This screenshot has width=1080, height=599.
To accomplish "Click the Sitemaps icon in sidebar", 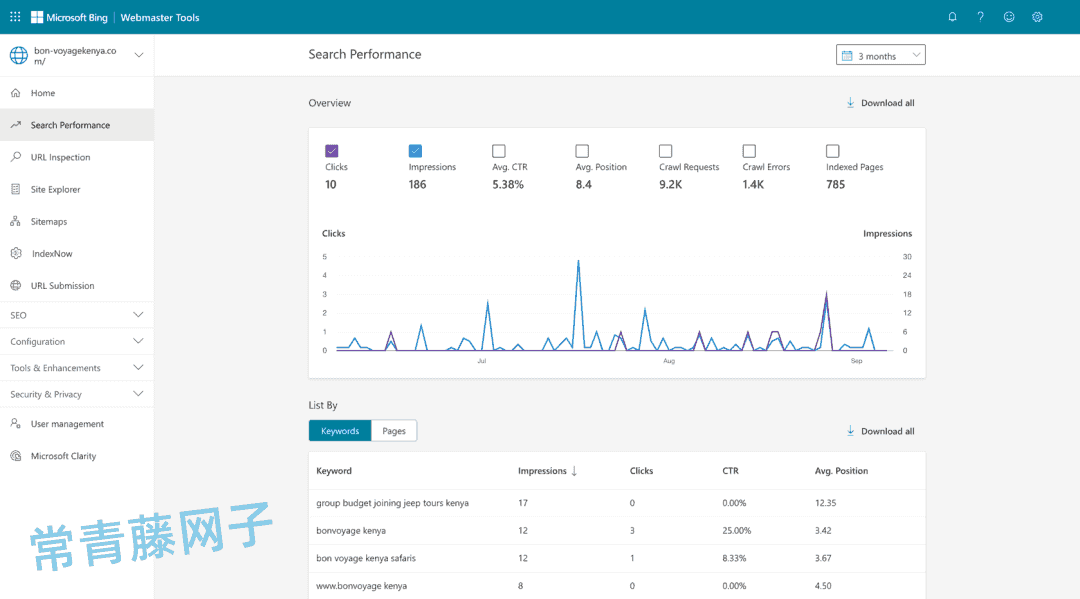I will [x=15, y=221].
